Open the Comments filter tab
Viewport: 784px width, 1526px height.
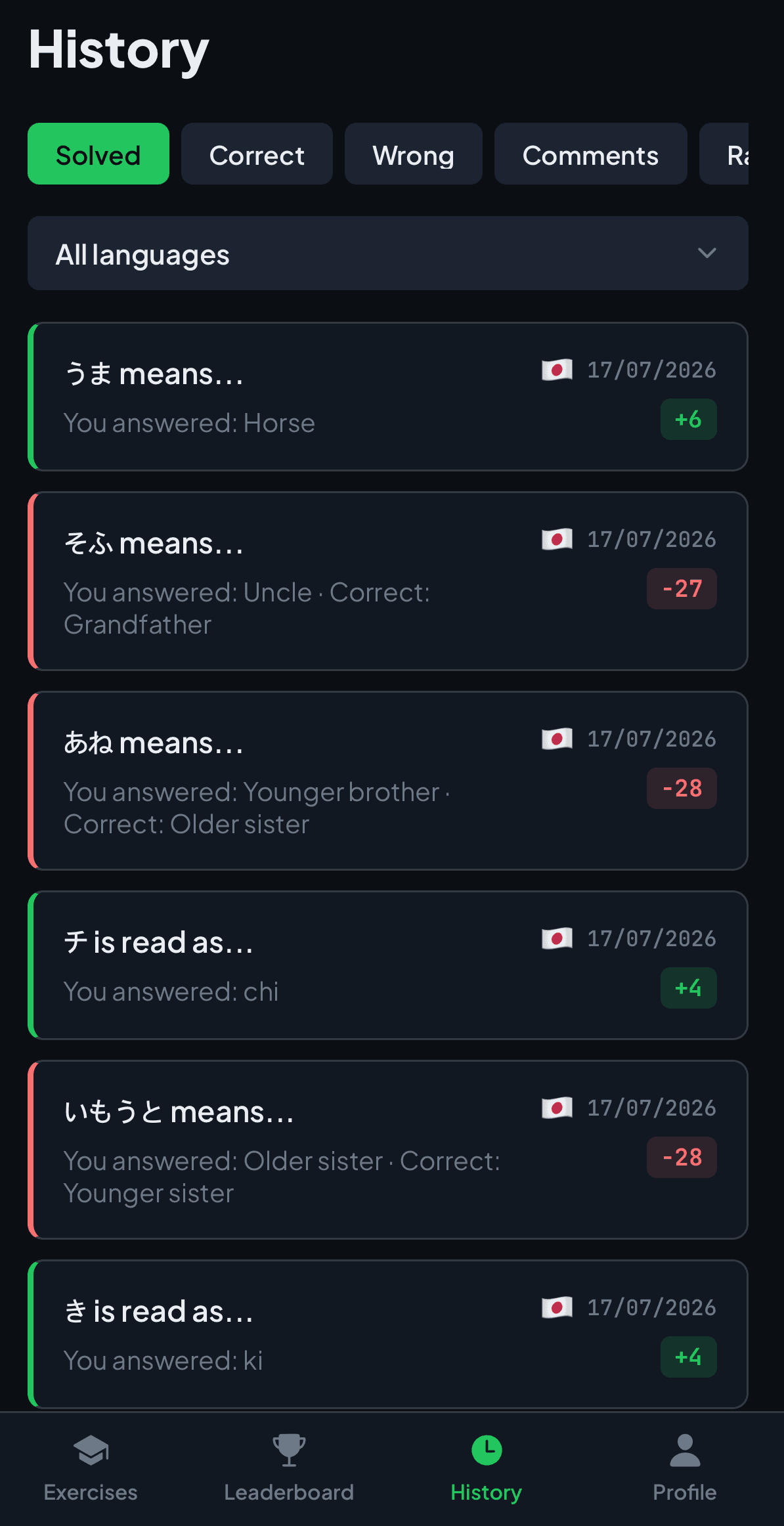click(591, 154)
